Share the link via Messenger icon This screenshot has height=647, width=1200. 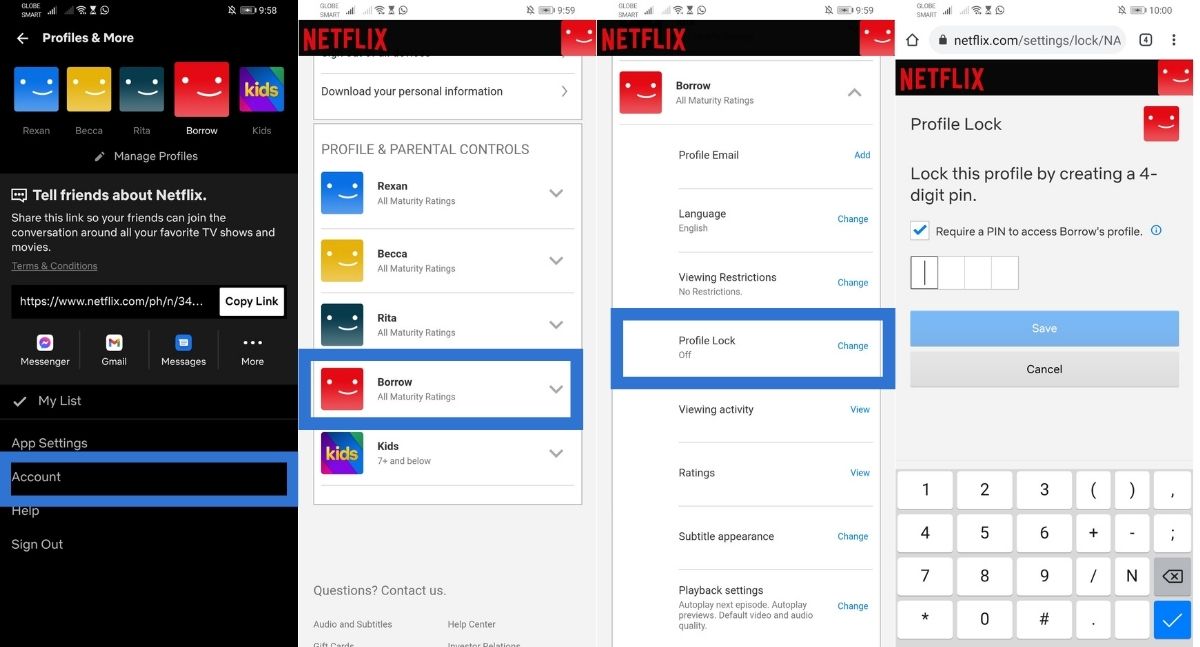tap(45, 343)
